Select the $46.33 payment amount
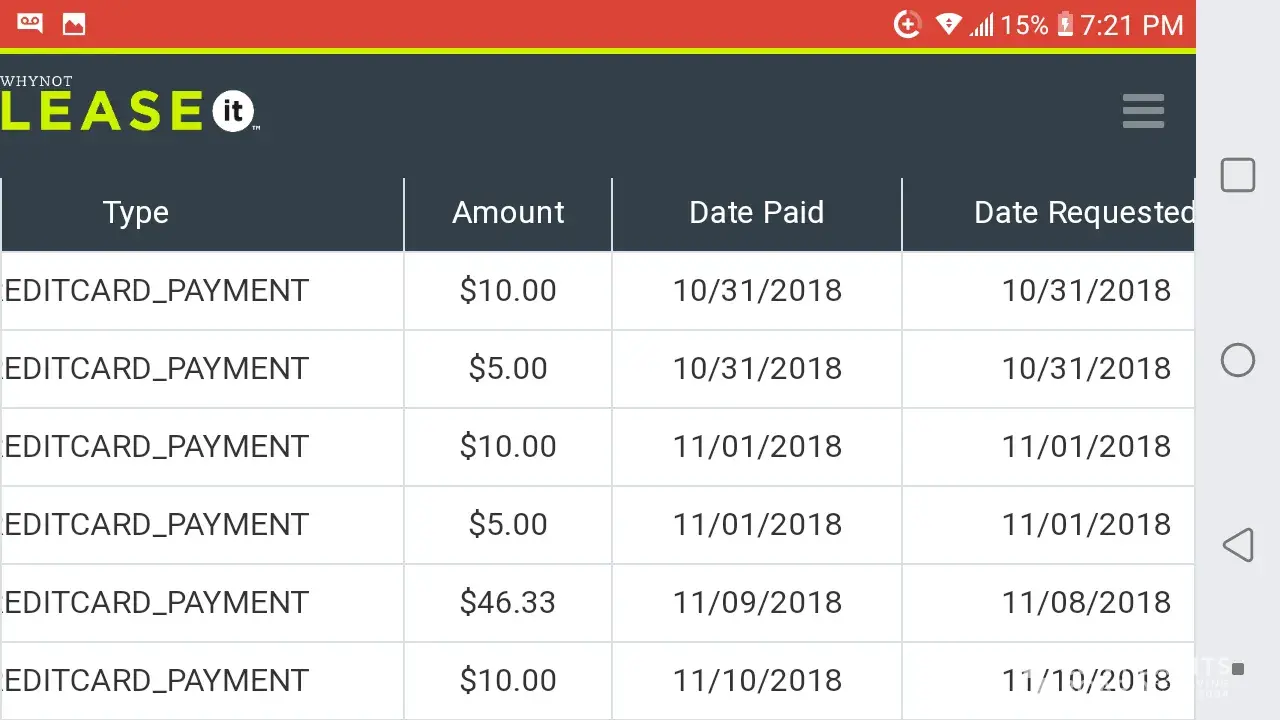 click(508, 602)
